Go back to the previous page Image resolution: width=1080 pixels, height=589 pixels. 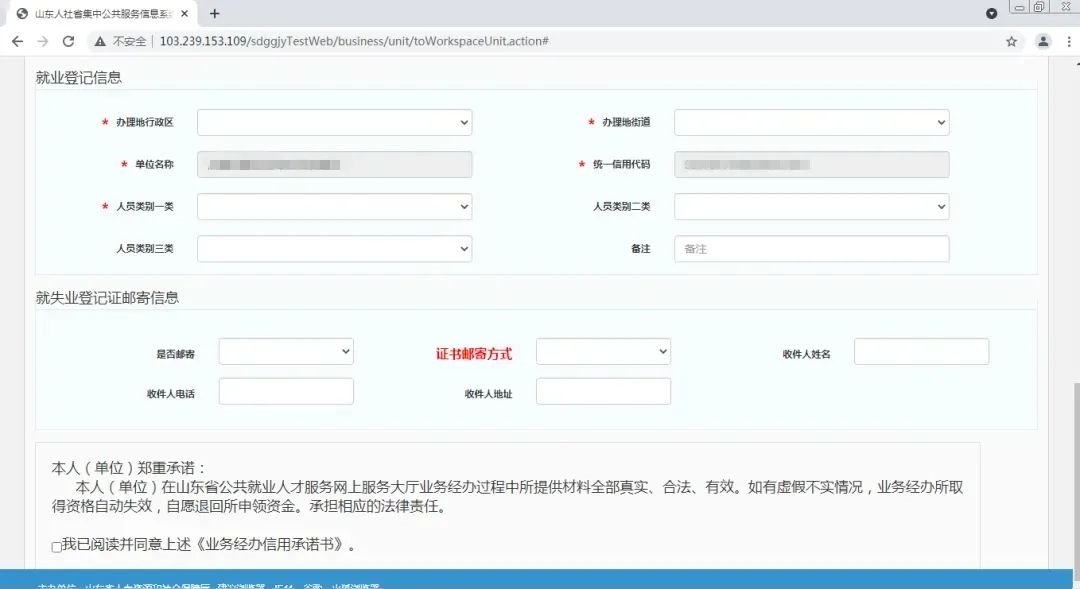[17, 41]
